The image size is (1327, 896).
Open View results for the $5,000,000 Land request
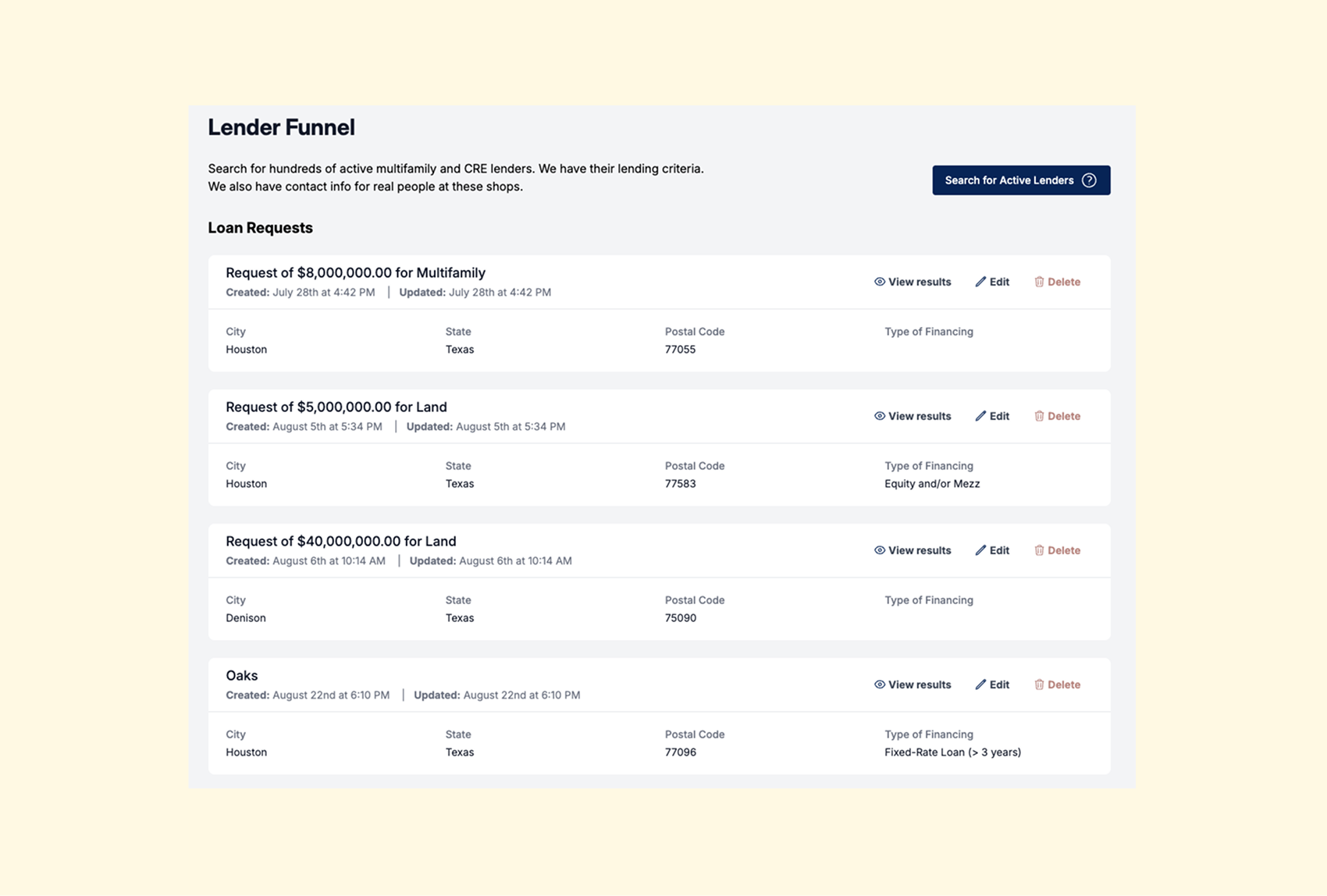[x=920, y=416]
